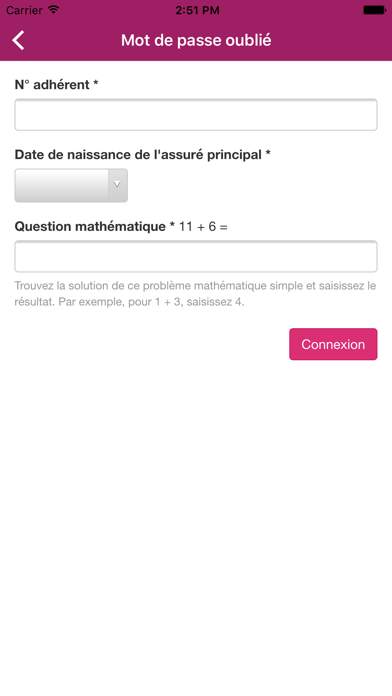392x696 pixels.
Task: Tap the 2:51 PM clock
Action: pos(197,10)
